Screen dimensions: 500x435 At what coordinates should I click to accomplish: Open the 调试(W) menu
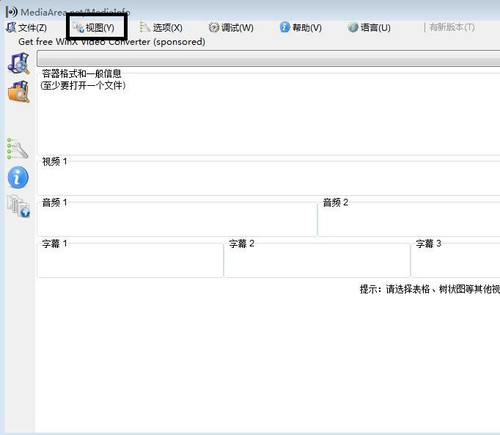[x=231, y=28]
